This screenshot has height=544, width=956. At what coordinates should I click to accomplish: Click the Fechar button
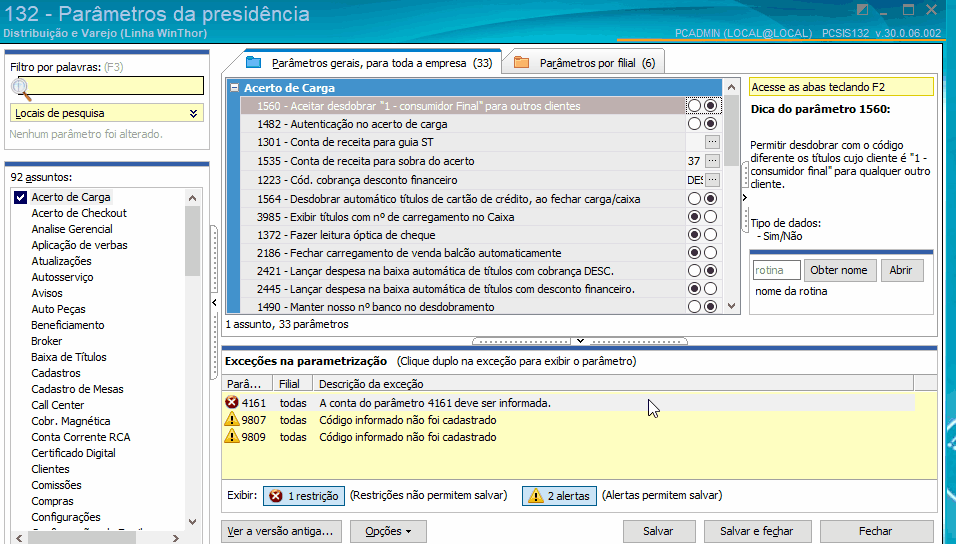tap(876, 531)
